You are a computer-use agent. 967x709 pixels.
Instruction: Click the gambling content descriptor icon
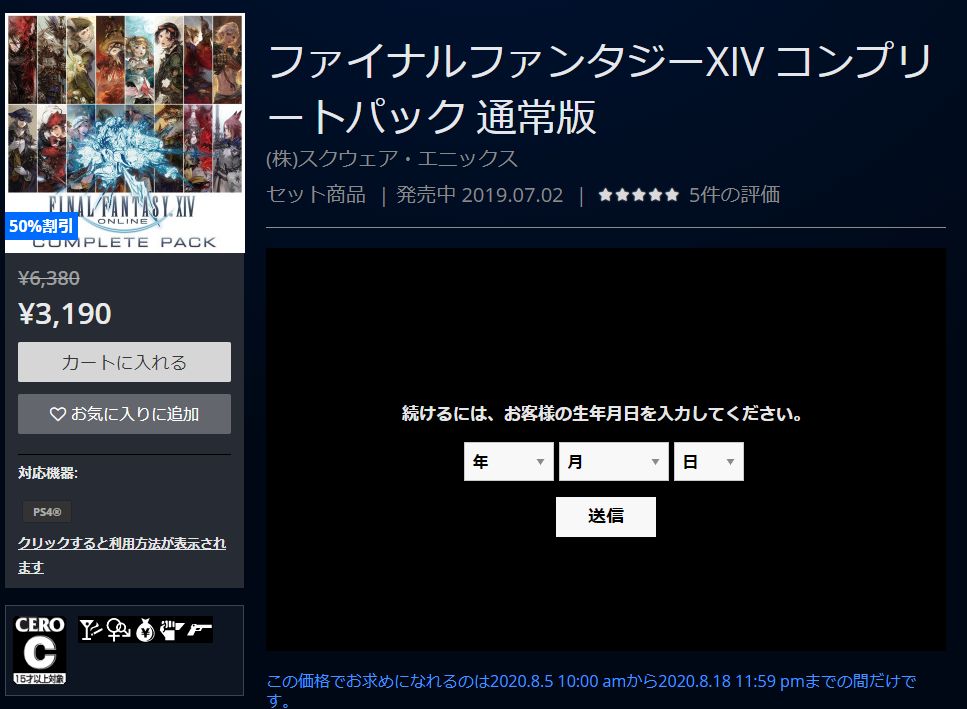144,630
